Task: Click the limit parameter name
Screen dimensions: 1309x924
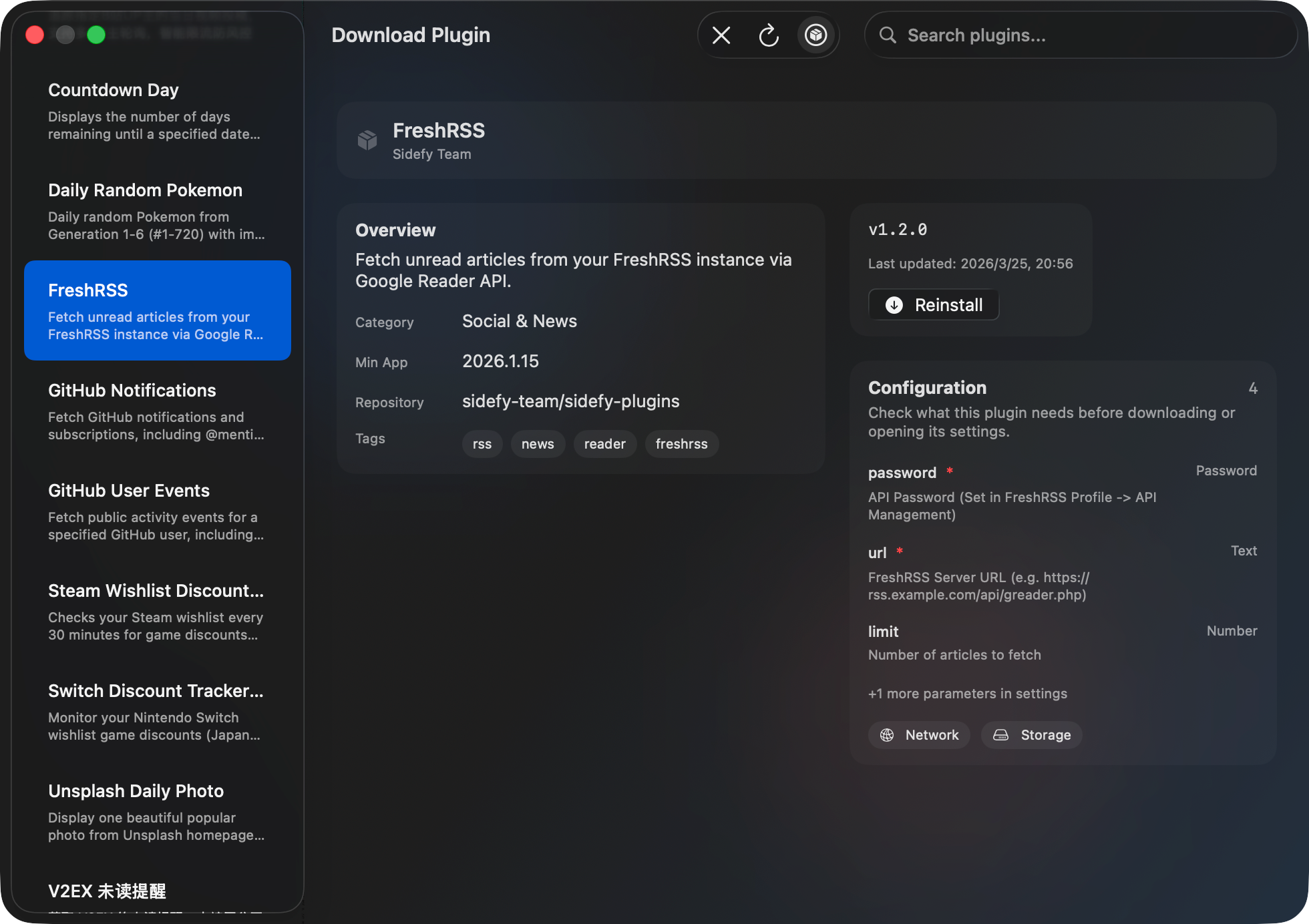Action: [x=883, y=632]
